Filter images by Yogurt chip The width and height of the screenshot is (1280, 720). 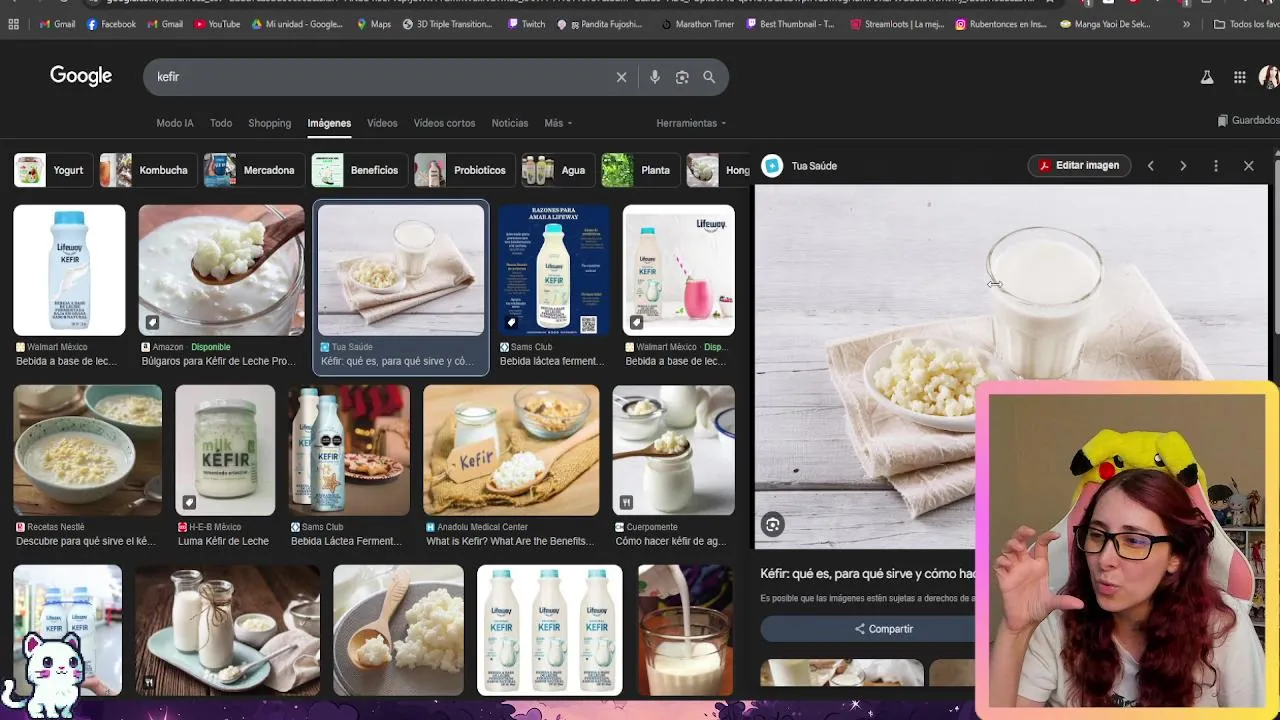point(53,170)
